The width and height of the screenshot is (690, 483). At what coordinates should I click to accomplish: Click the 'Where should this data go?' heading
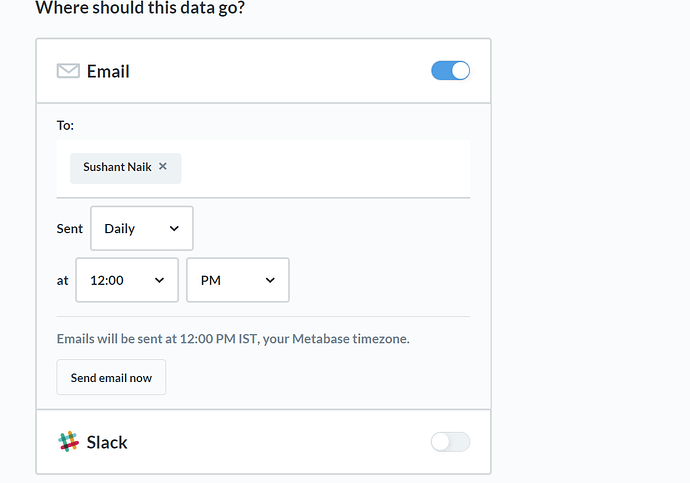[140, 8]
